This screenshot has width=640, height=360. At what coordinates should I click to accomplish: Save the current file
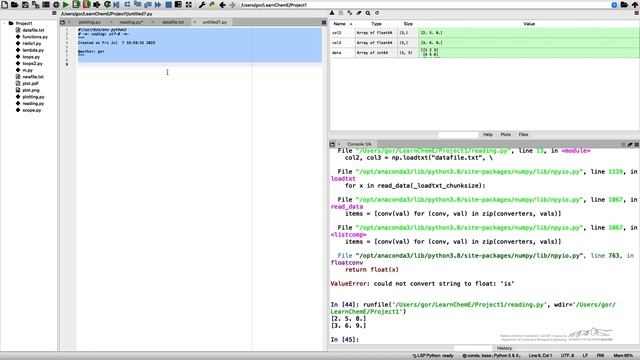(x=25, y=4)
